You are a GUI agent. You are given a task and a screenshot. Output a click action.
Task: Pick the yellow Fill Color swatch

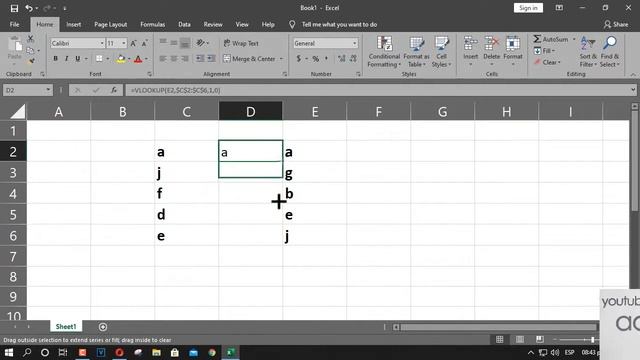tap(121, 59)
